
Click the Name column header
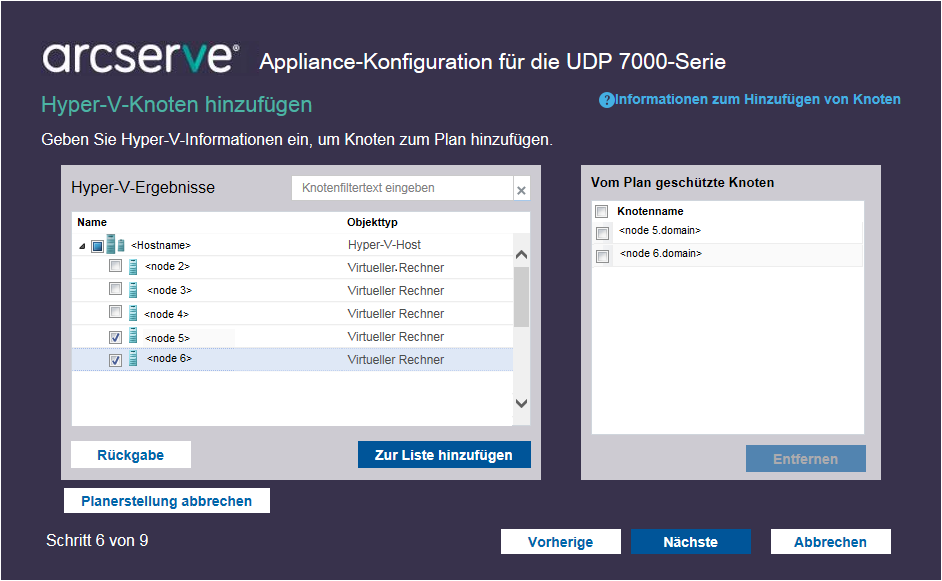point(92,222)
